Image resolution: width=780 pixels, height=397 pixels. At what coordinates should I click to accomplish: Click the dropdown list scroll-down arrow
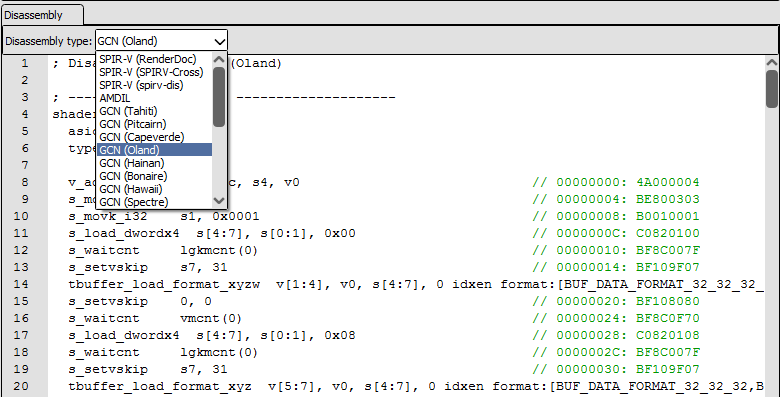click(219, 201)
